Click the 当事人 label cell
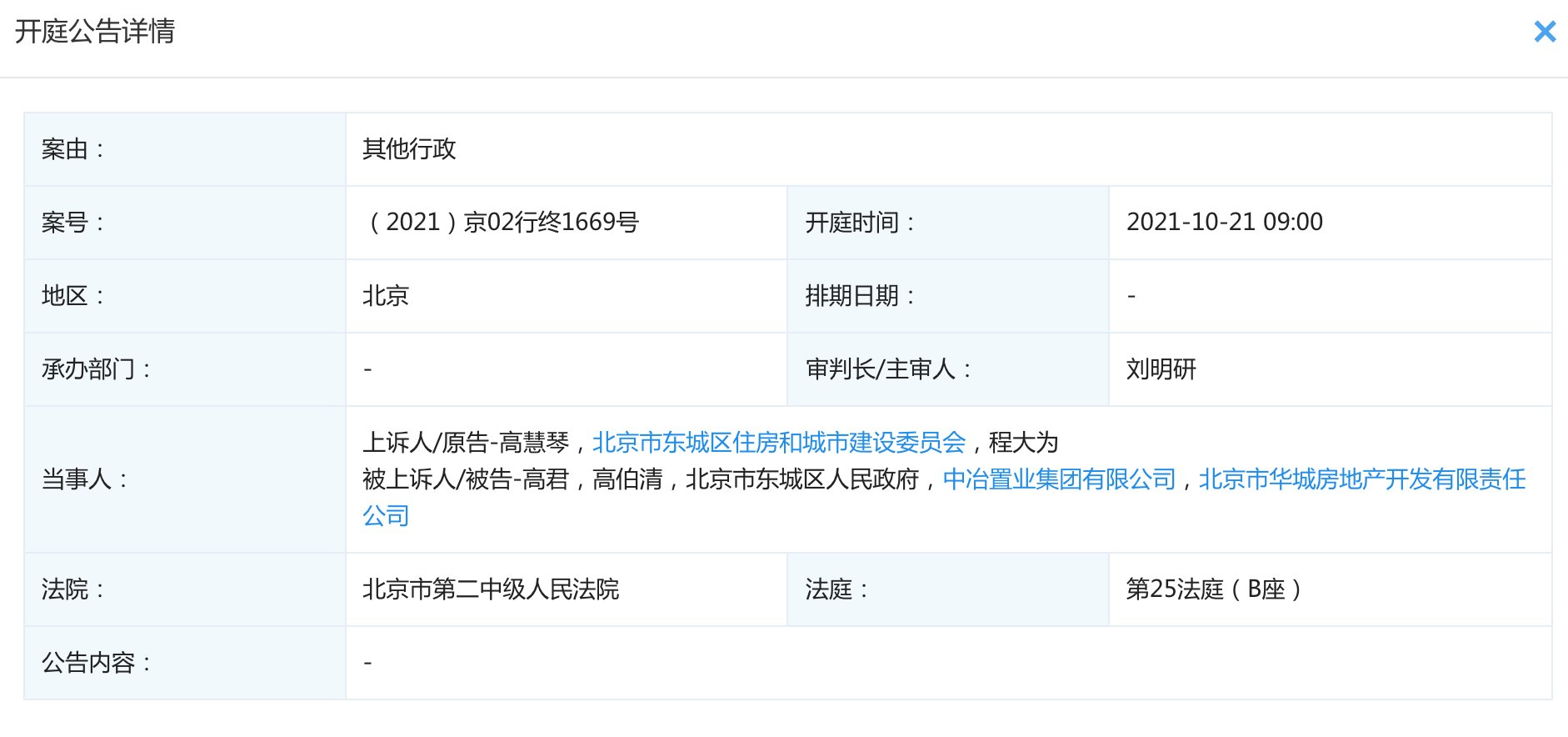 click(x=185, y=479)
